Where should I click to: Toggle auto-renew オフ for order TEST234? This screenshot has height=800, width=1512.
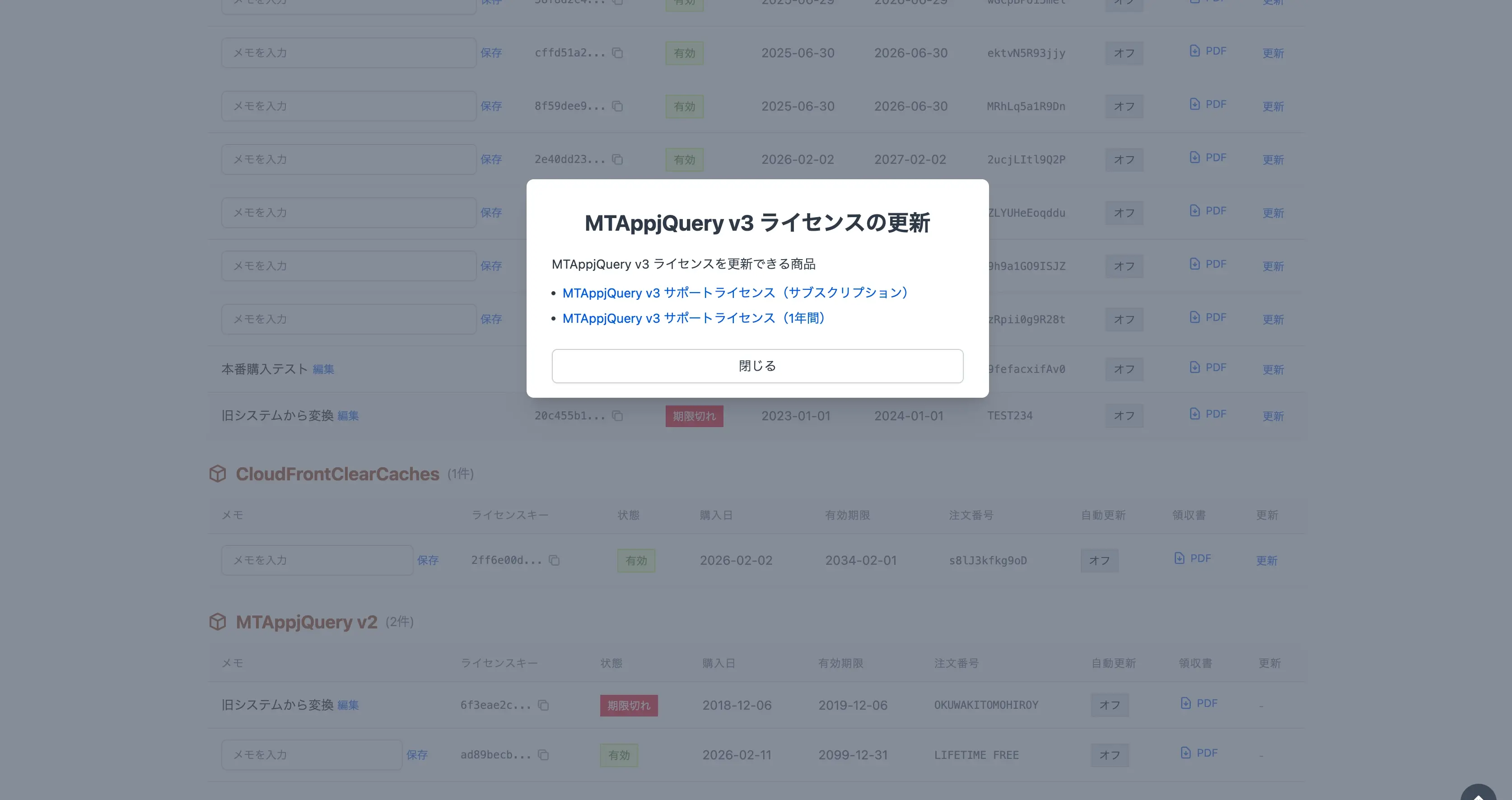point(1124,415)
